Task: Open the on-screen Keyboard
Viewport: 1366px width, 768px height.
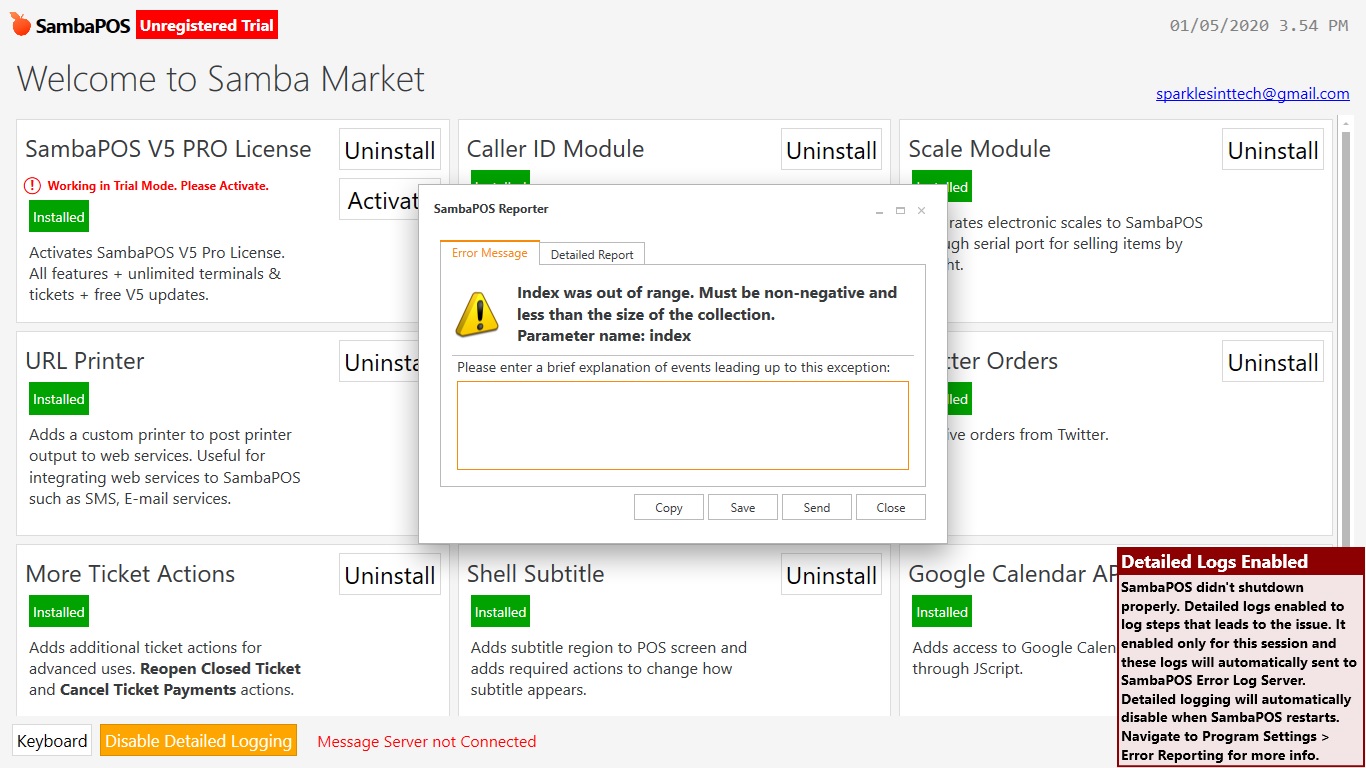Action: click(x=52, y=741)
